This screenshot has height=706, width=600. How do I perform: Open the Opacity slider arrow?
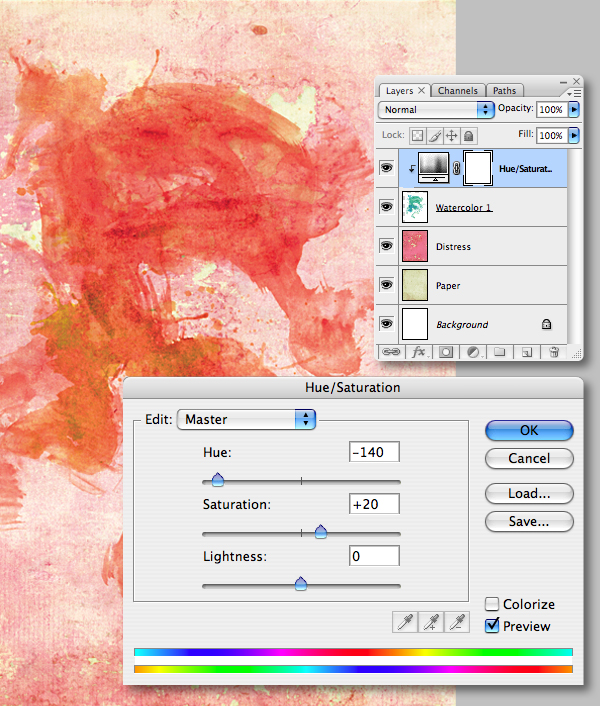pos(574,109)
